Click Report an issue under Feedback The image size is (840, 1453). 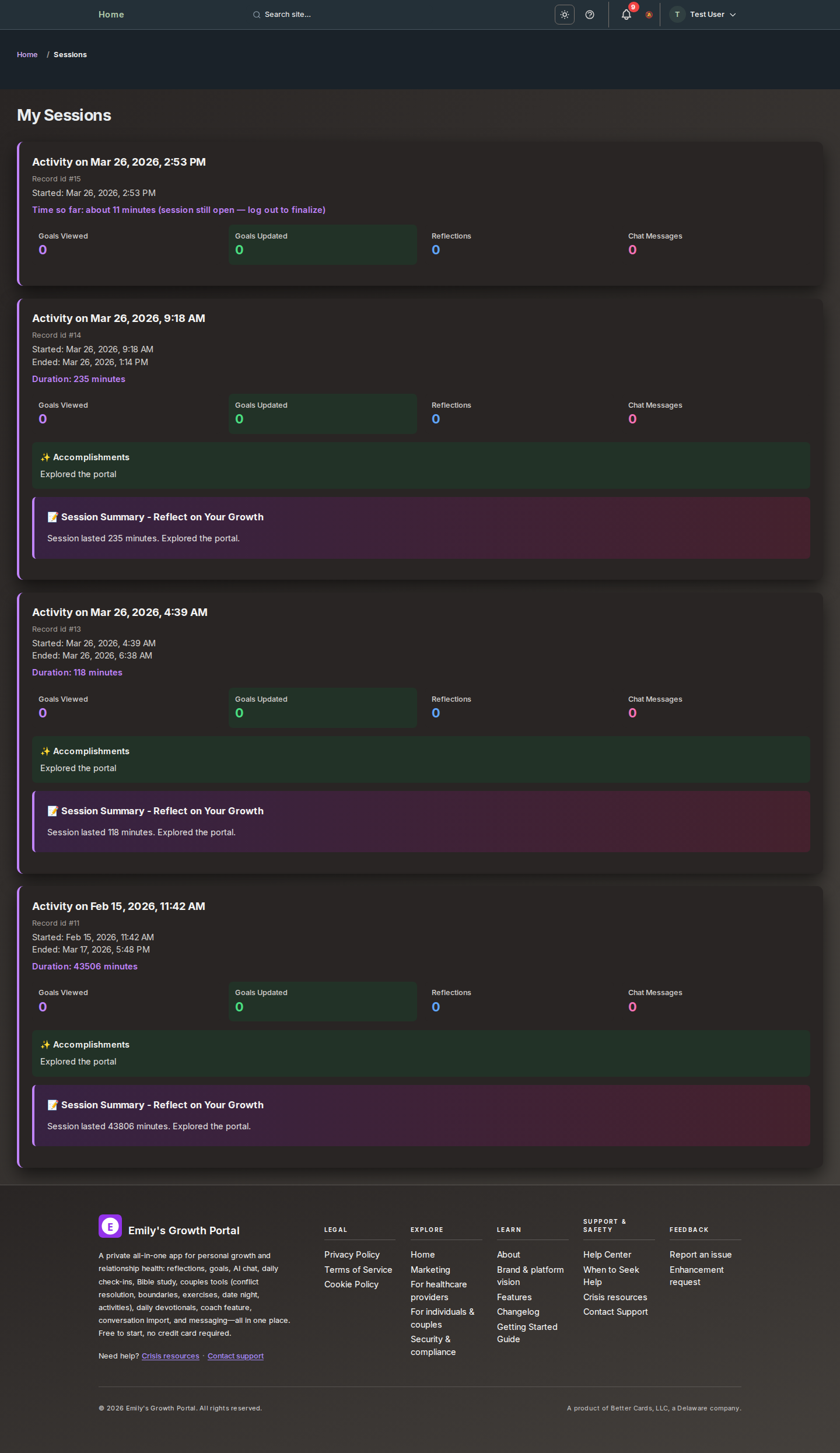(x=700, y=1254)
